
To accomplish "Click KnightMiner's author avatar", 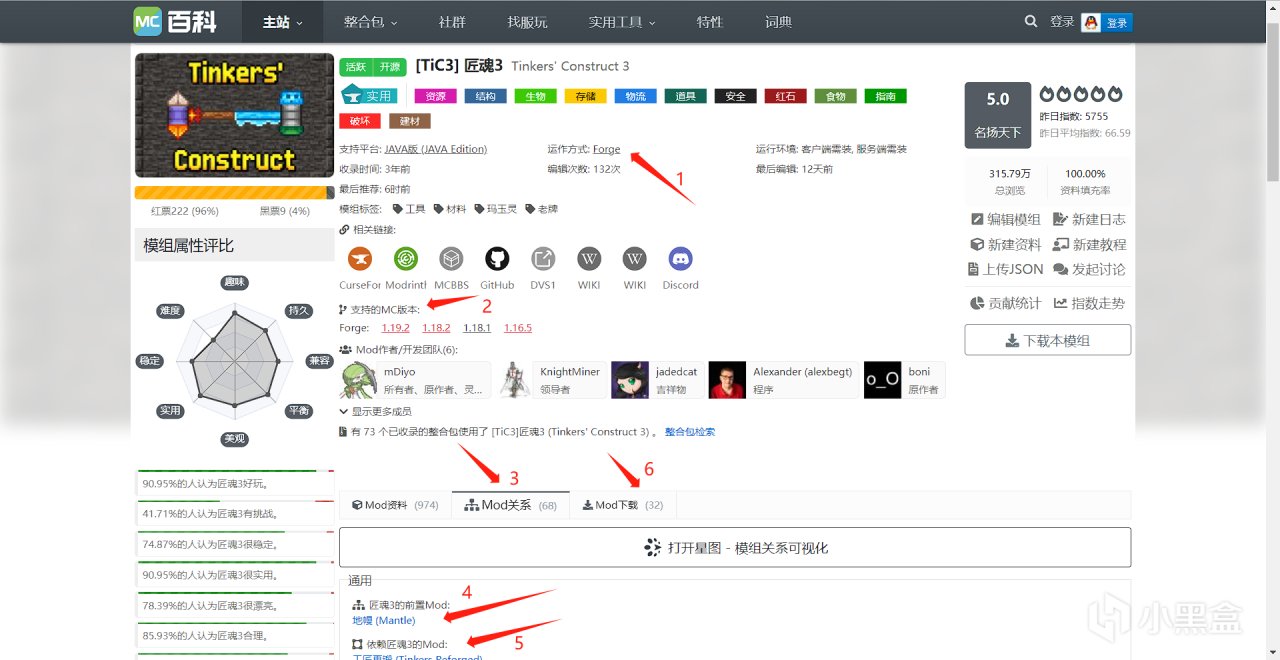I will click(x=516, y=380).
